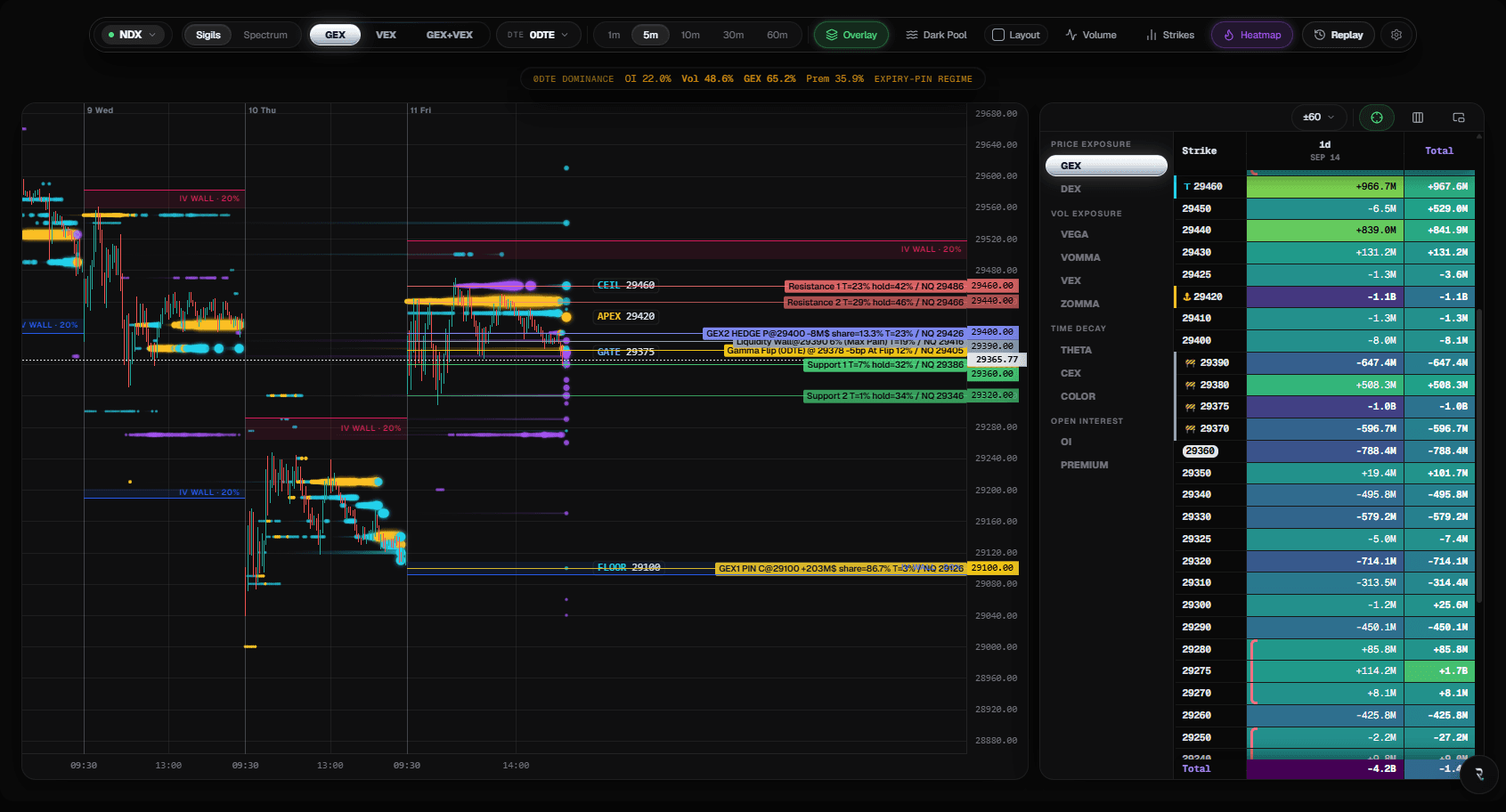
Task: Click the Heatmap flame icon
Action: click(x=1229, y=35)
